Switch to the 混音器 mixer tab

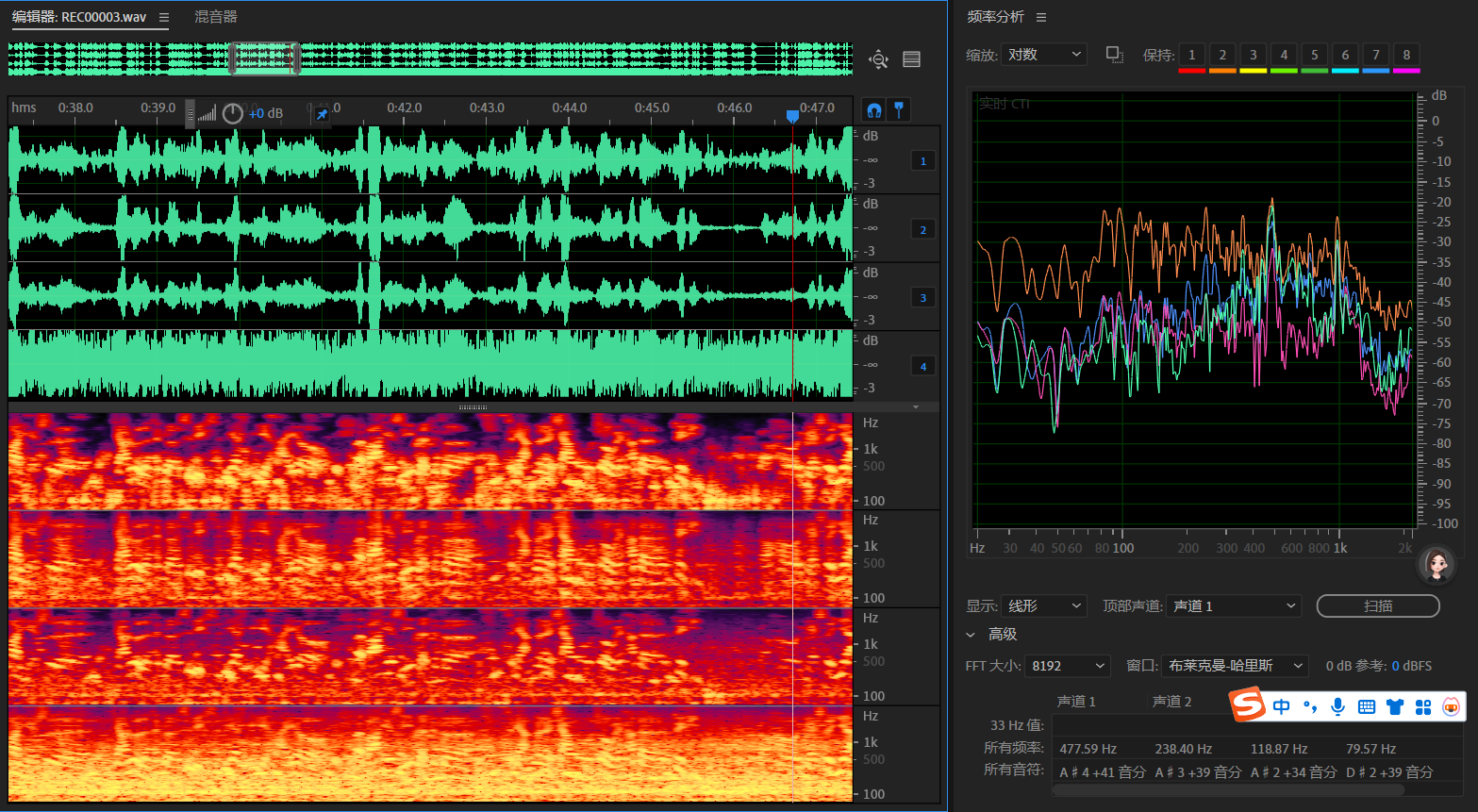pyautogui.click(x=216, y=17)
